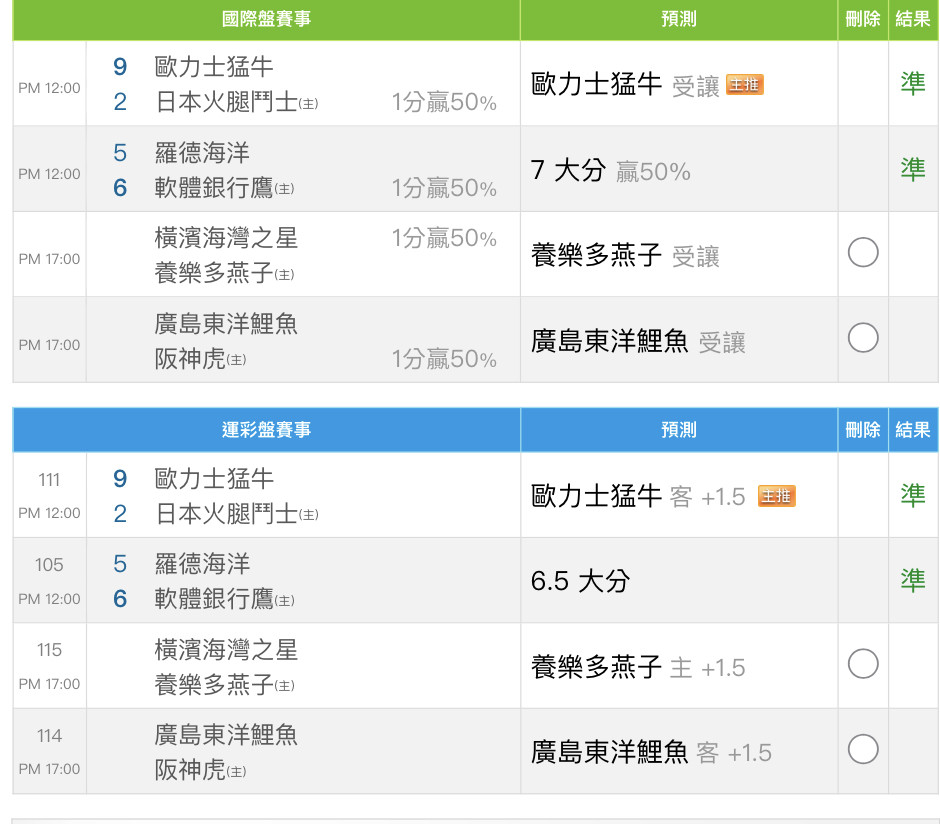Click 結果 header in green table

click(x=913, y=19)
